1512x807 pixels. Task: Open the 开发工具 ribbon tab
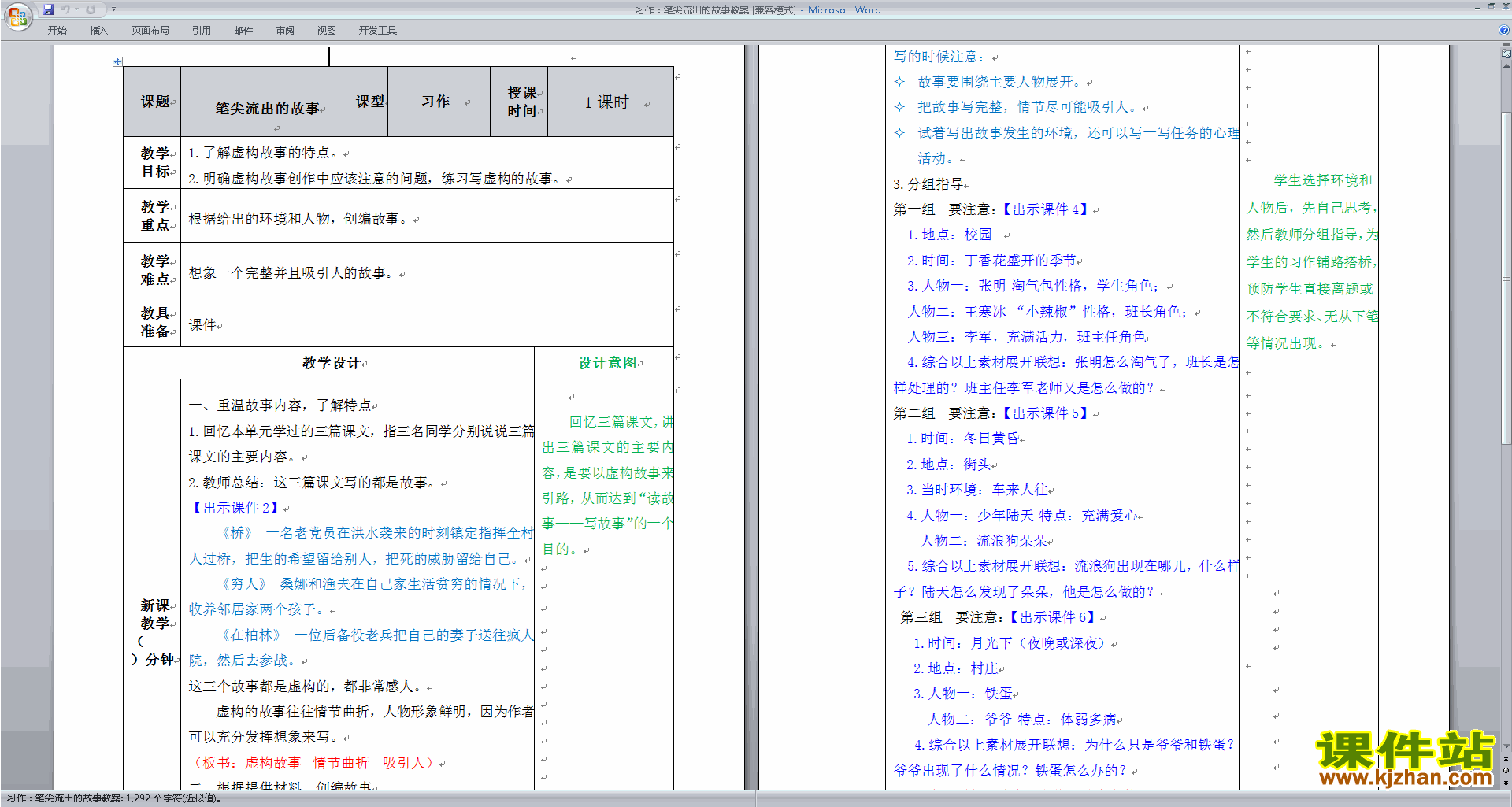click(x=377, y=31)
